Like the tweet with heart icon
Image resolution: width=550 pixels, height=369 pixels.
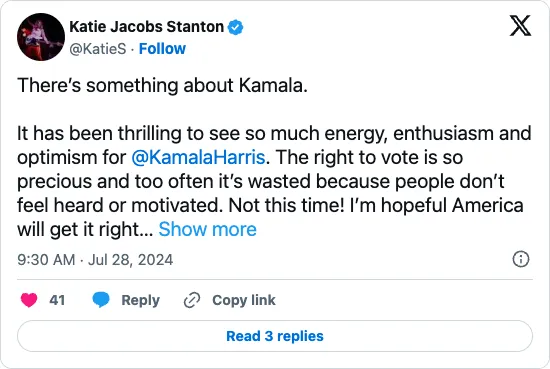tap(29, 300)
